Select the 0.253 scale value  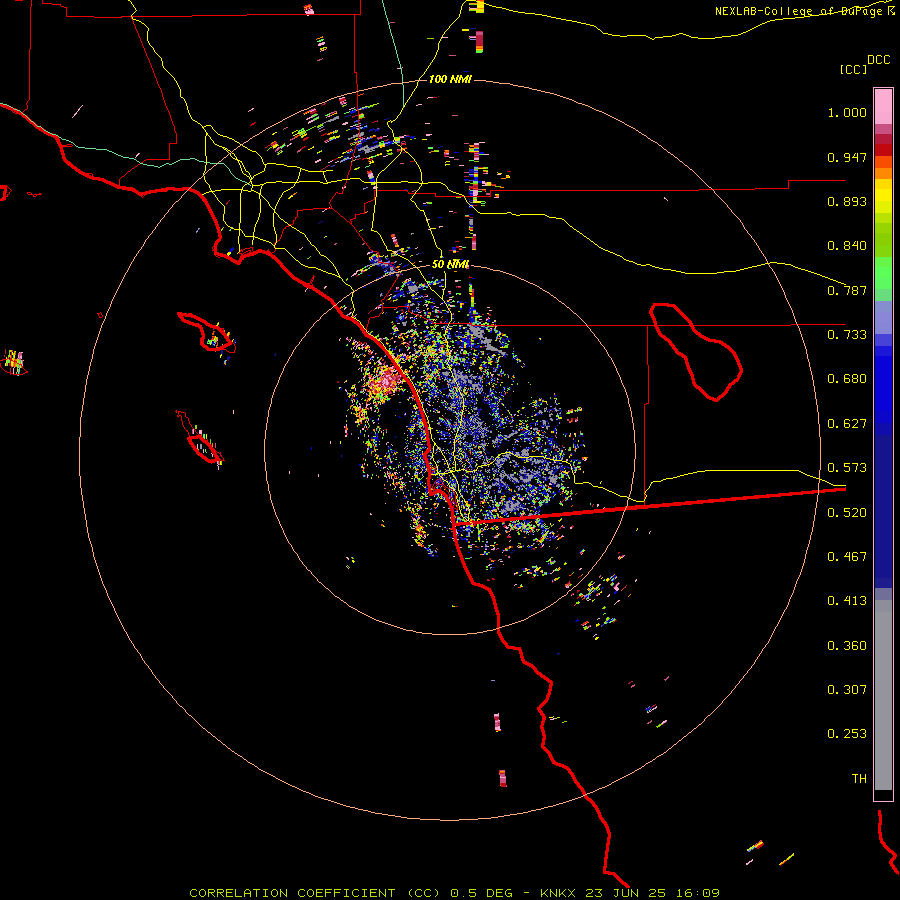tap(847, 734)
